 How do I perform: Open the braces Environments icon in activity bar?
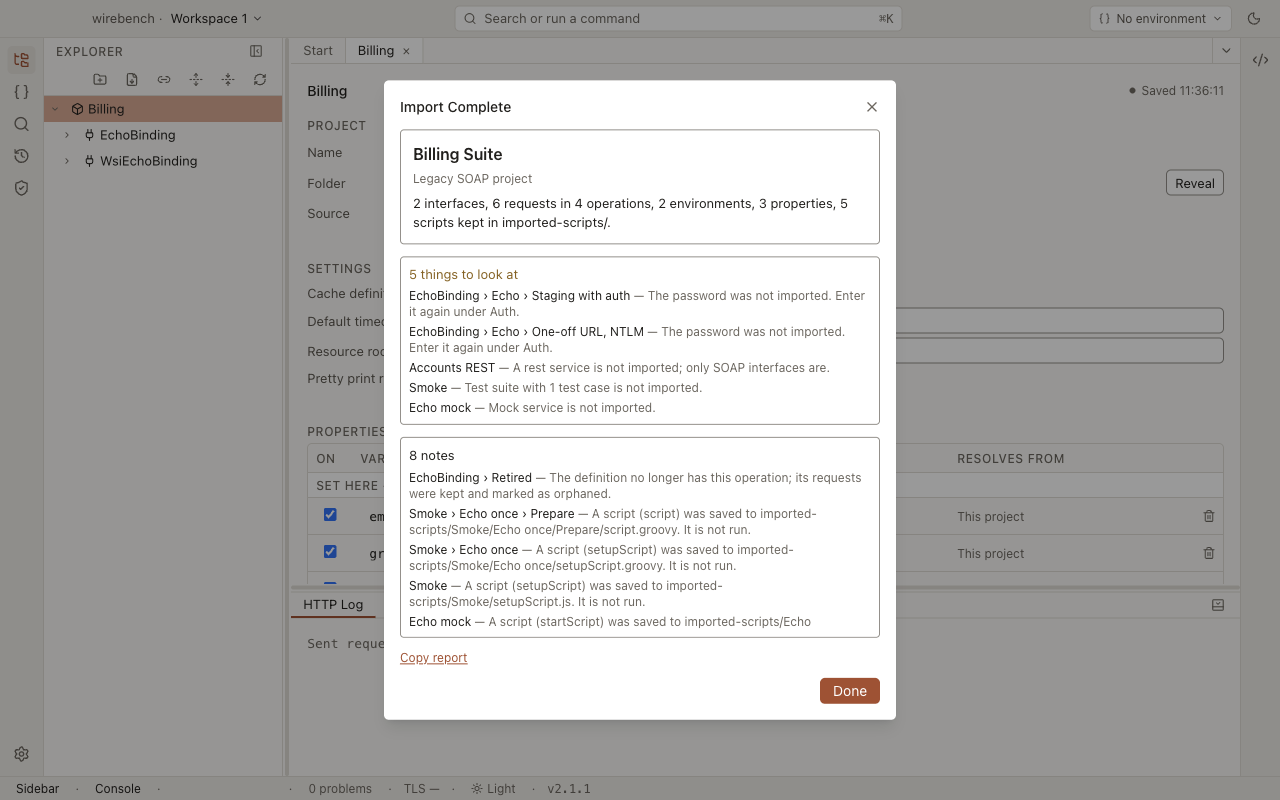21,92
